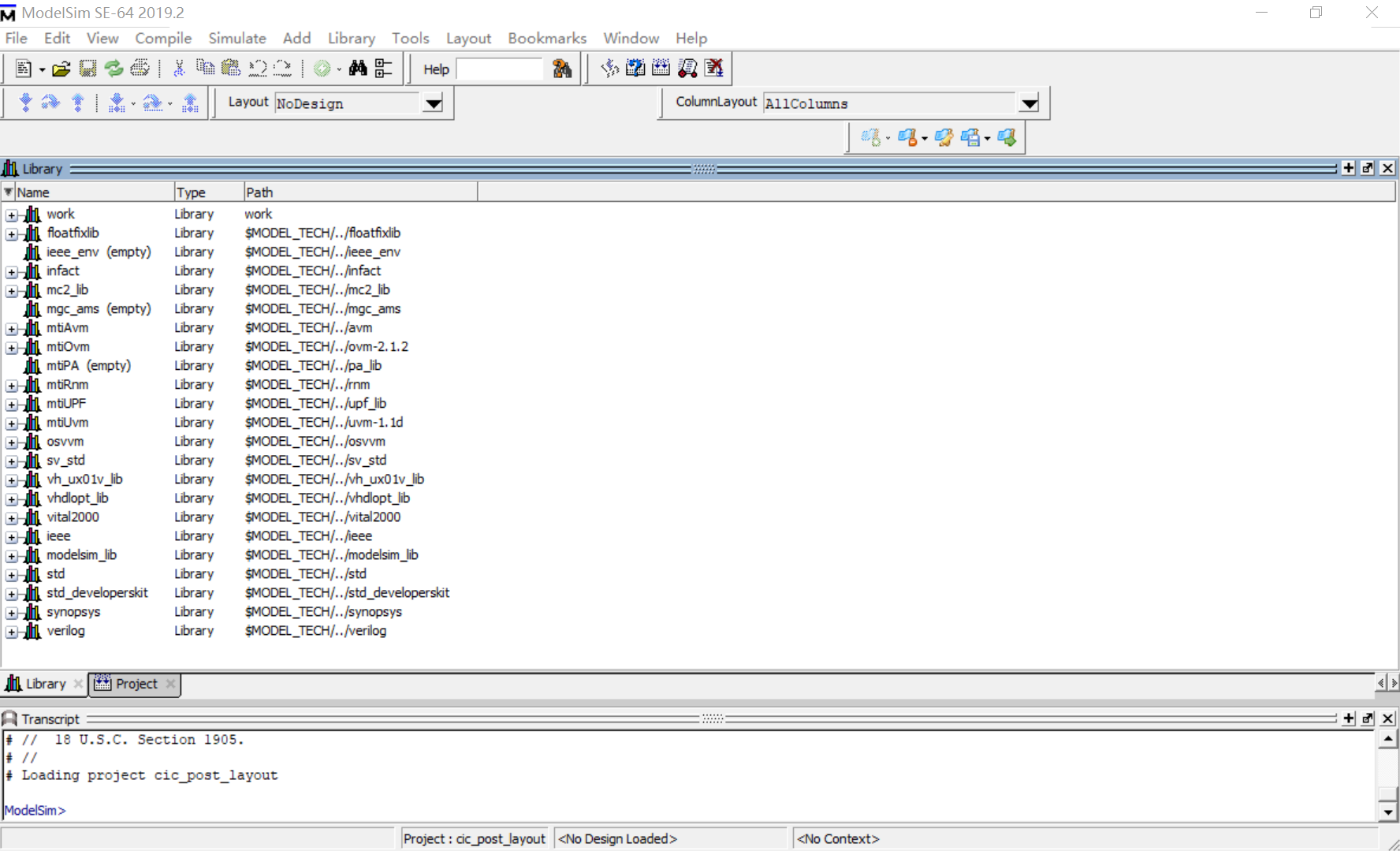Click the Step Out blue up arrow icon
The height and width of the screenshot is (851, 1400).
(78, 103)
